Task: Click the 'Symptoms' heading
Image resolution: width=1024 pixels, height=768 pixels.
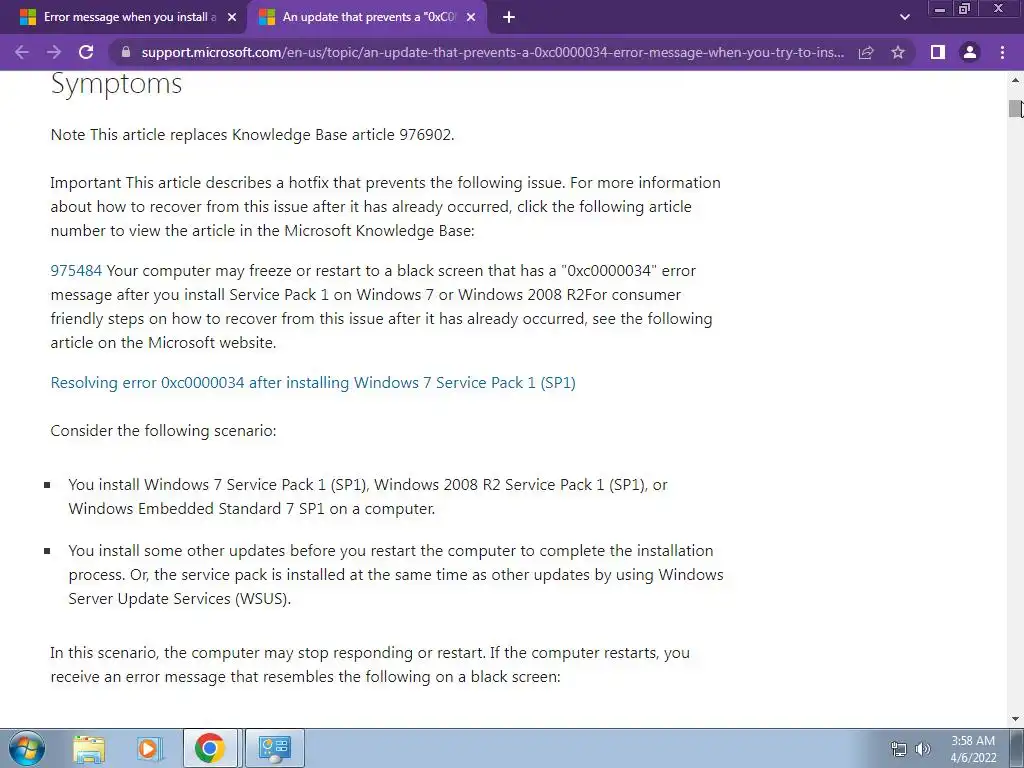Action: (116, 84)
